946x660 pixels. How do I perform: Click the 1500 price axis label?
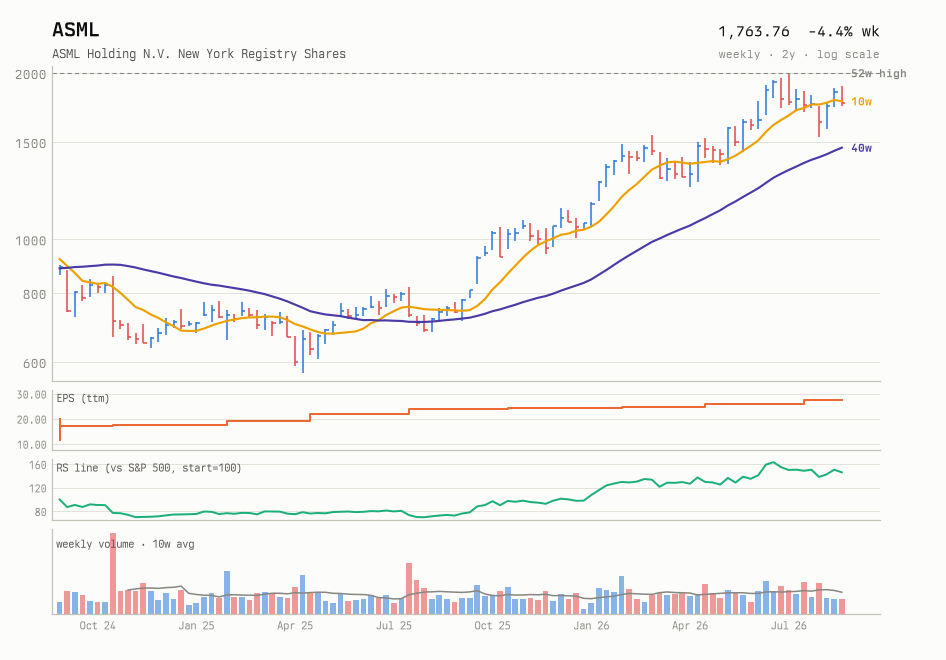(31, 144)
